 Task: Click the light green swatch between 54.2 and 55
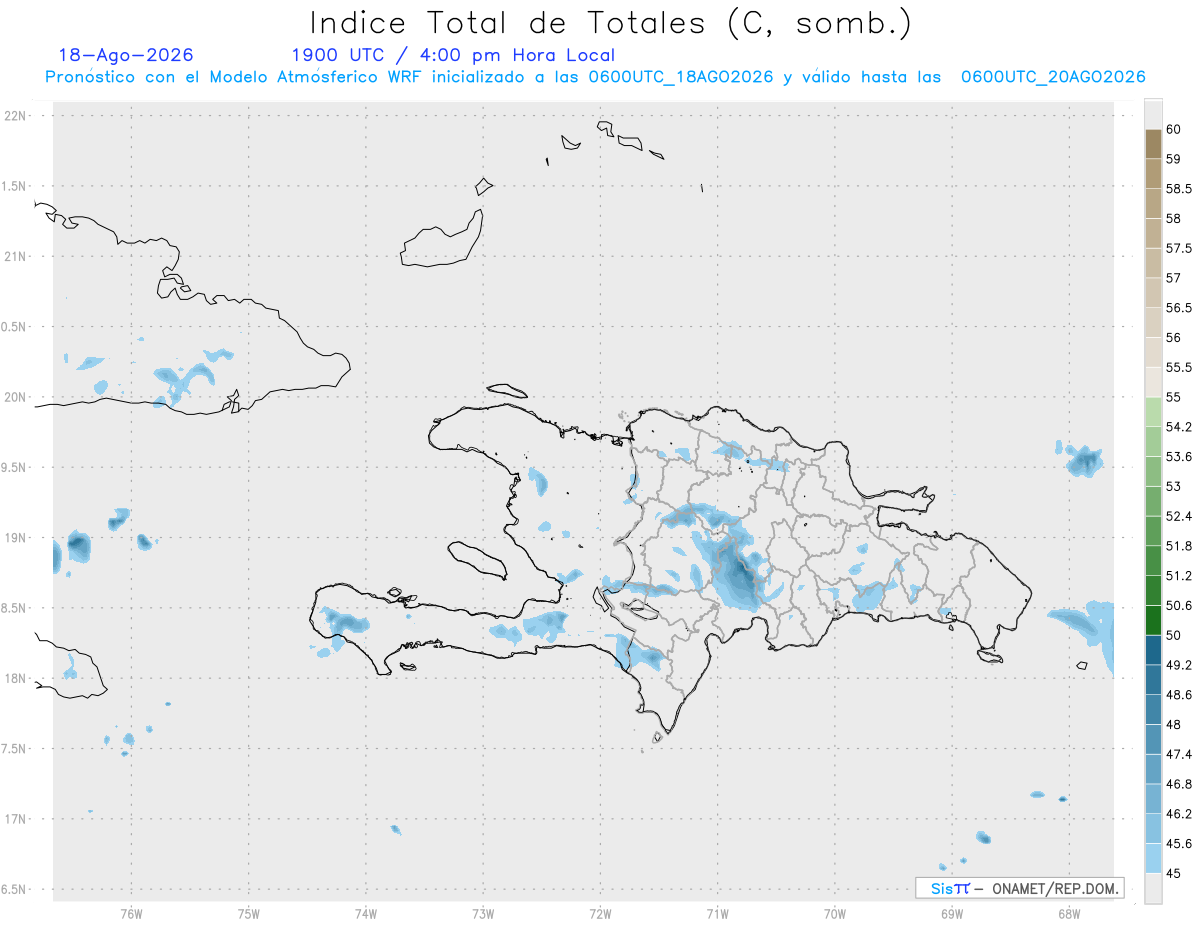pyautogui.click(x=1153, y=413)
